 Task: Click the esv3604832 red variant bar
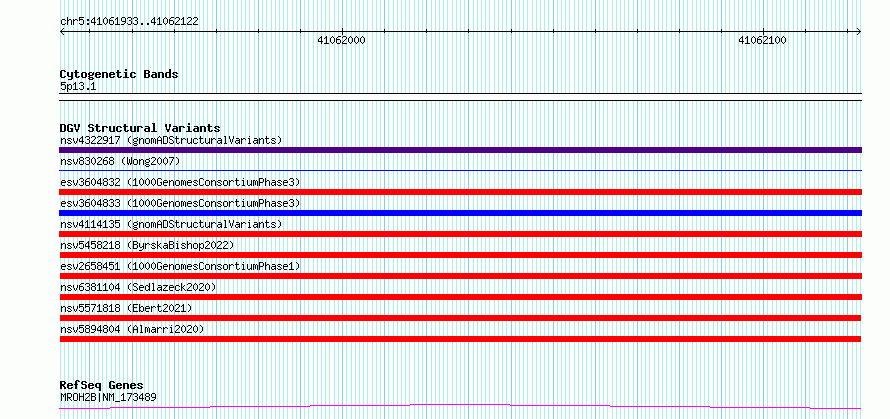pos(460,192)
